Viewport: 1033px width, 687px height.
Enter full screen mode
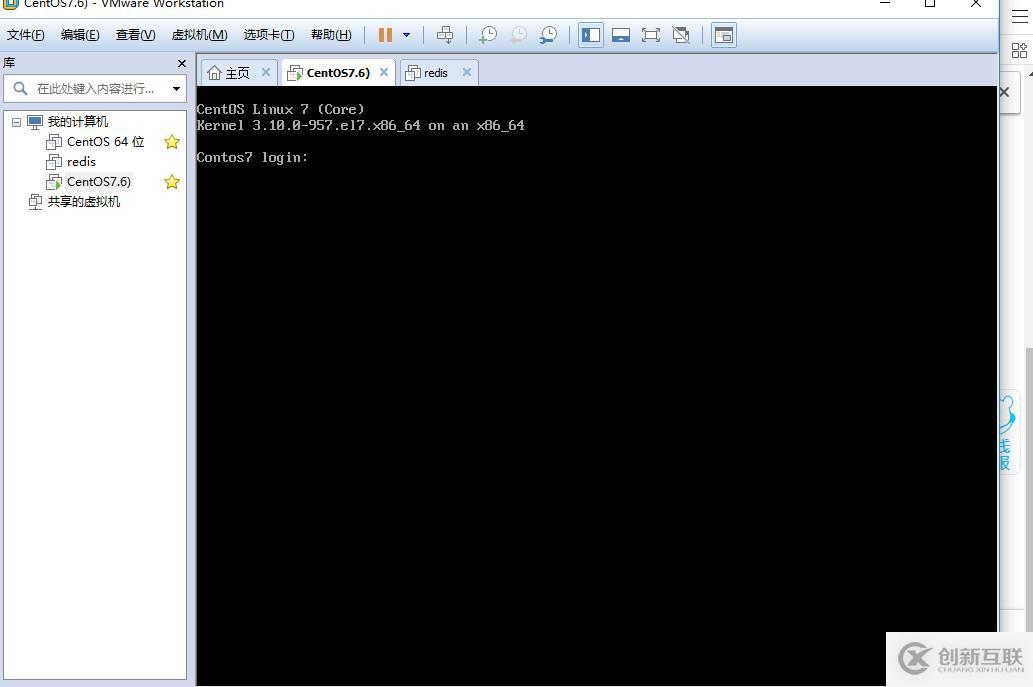pos(651,35)
